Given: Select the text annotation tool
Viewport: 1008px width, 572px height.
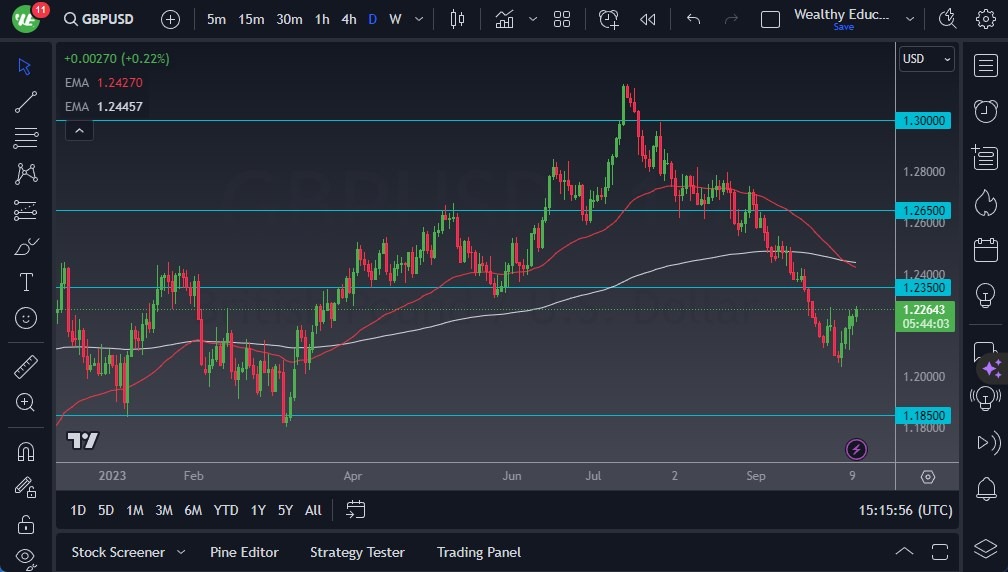Looking at the screenshot, I should (x=26, y=282).
